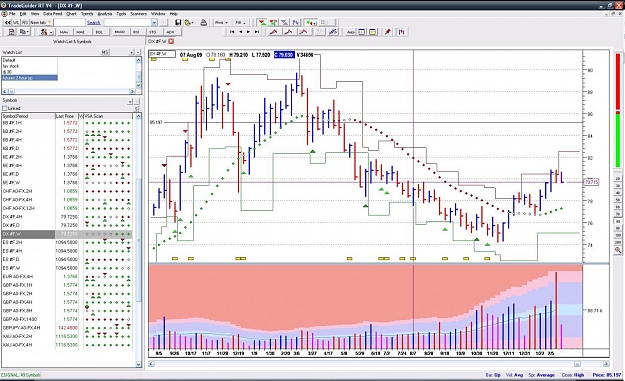Screen dimensions: 625x381
Task: Close the DX #F,W chart tab
Action: pos(171,41)
